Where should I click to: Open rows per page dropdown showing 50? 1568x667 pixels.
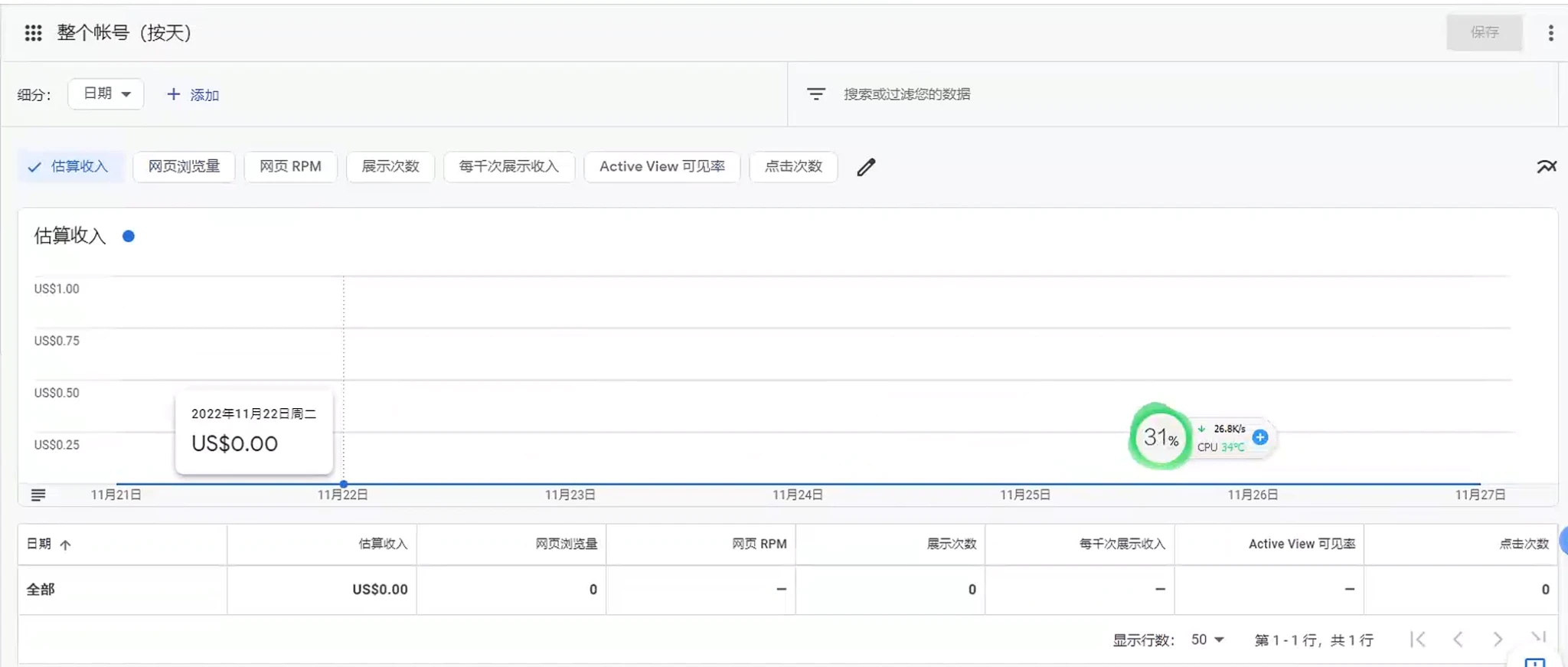1207,639
